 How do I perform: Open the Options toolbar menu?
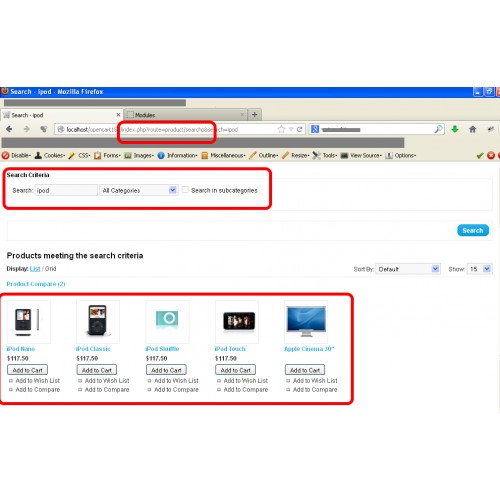[x=401, y=155]
